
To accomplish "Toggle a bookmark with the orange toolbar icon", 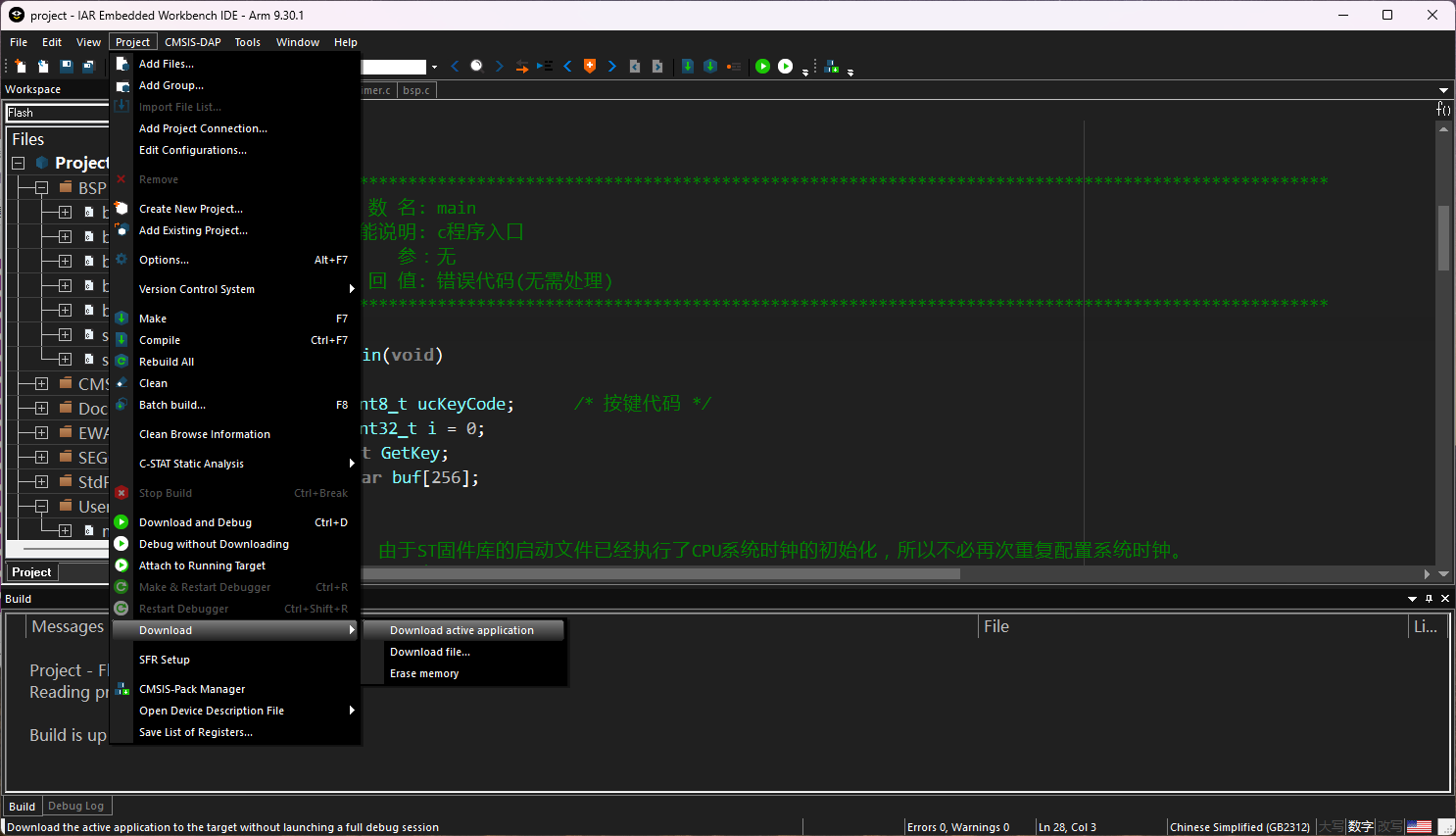I will pyautogui.click(x=590, y=67).
